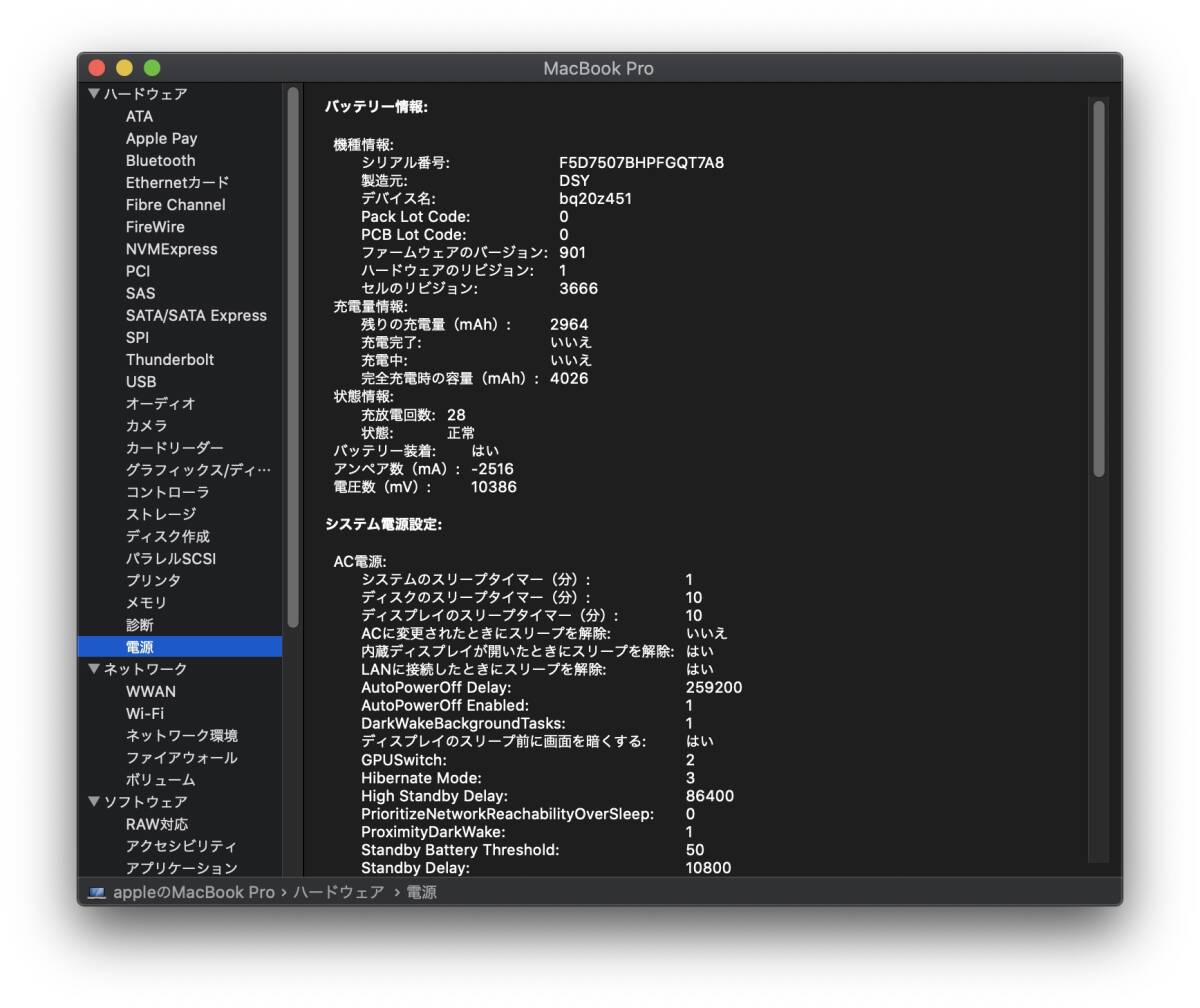Click the Standby Delay value 10800
Screen dimensions: 1200x1008
pyautogui.click(x=708, y=868)
